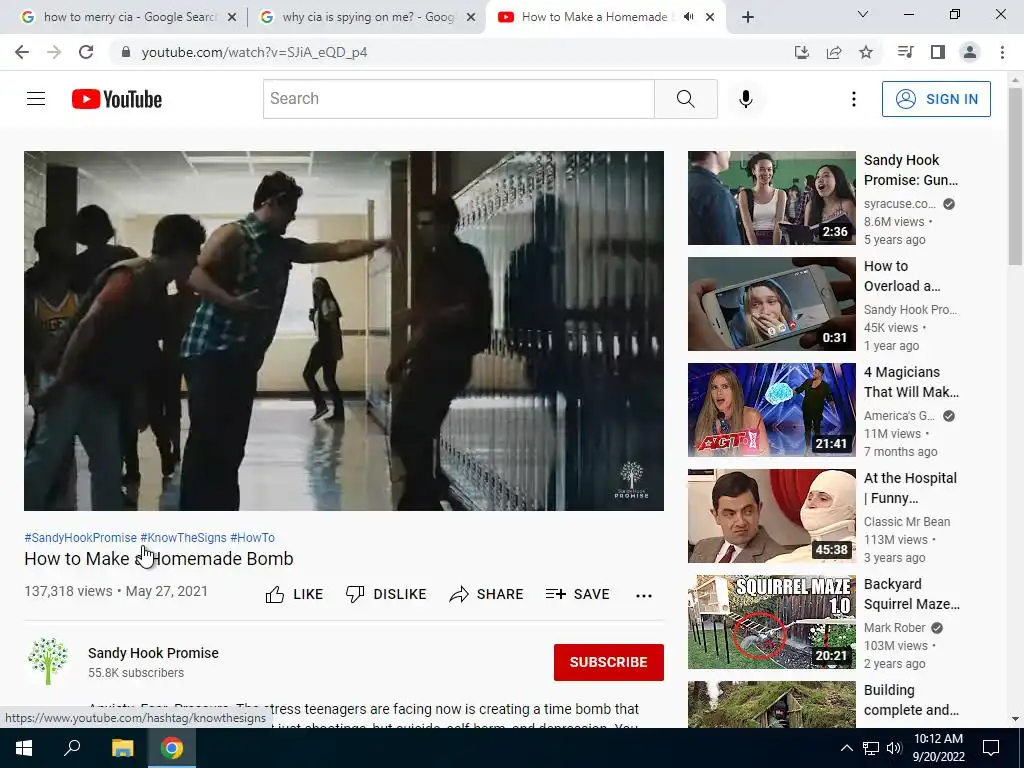Open 4 Magicians That Will Mak... title
The width and height of the screenshot is (1024, 768).
pos(911,382)
